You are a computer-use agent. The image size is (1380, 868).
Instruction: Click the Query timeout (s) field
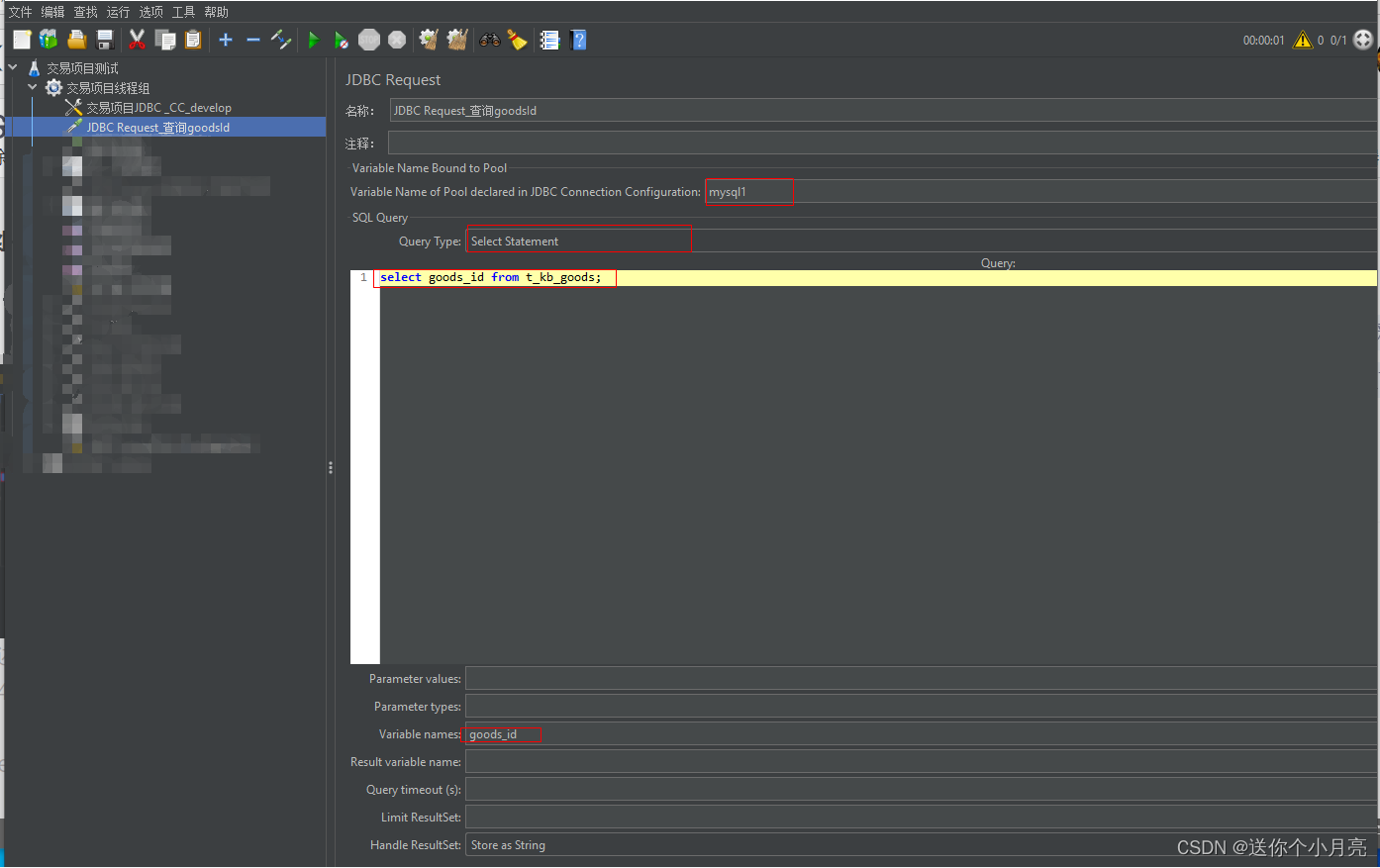922,789
